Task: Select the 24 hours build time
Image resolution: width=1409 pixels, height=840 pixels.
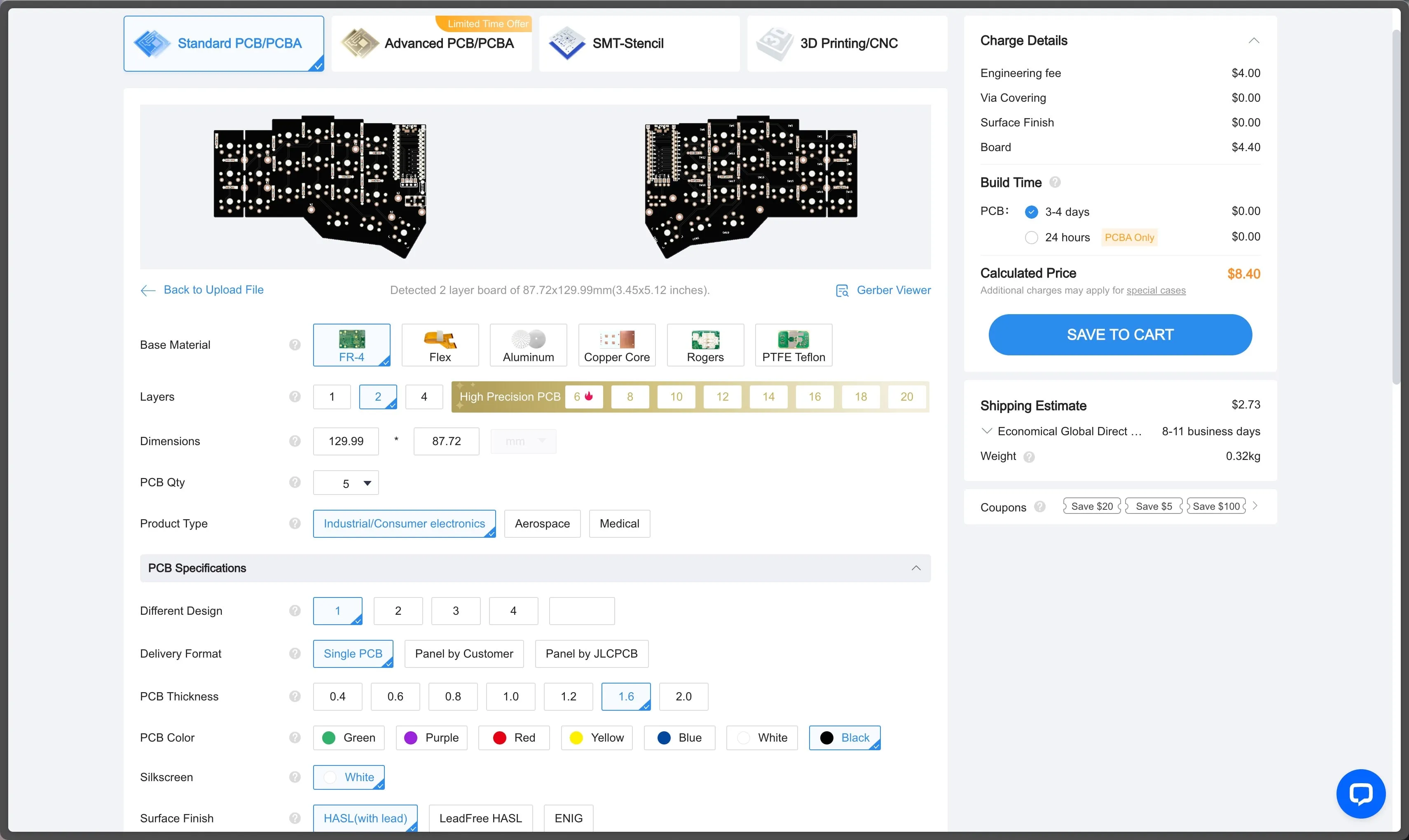Action: click(x=1031, y=238)
